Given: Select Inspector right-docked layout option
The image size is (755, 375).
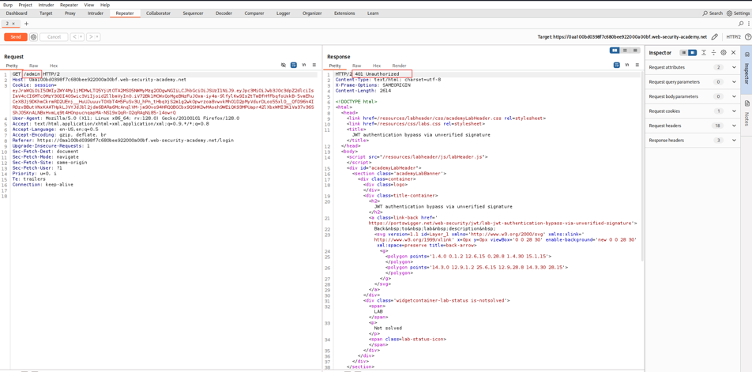Looking at the screenshot, I should [692, 52].
